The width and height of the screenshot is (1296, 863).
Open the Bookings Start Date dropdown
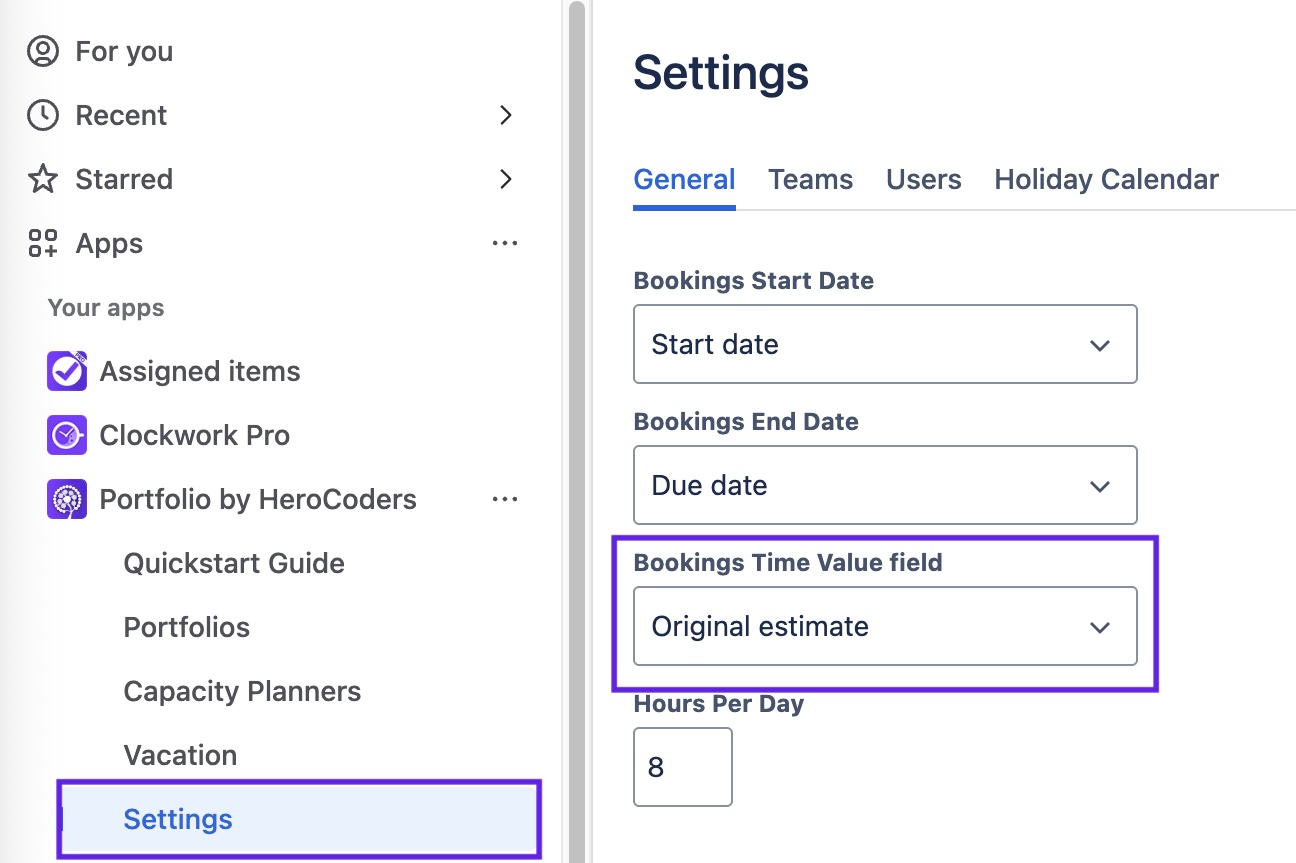[x=885, y=344]
